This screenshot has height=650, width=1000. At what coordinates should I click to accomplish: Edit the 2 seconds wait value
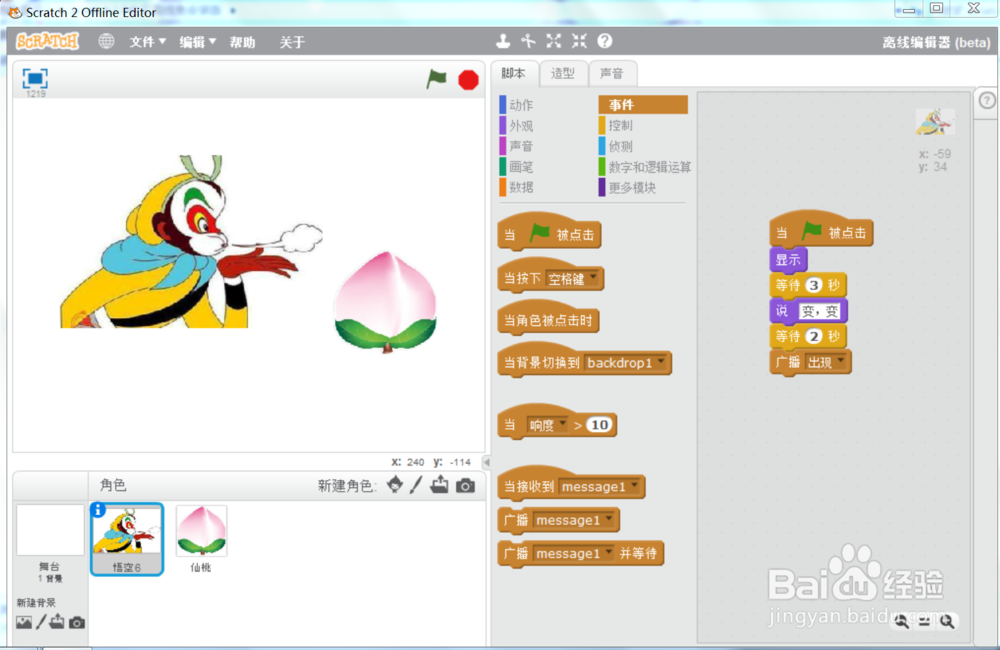click(813, 336)
